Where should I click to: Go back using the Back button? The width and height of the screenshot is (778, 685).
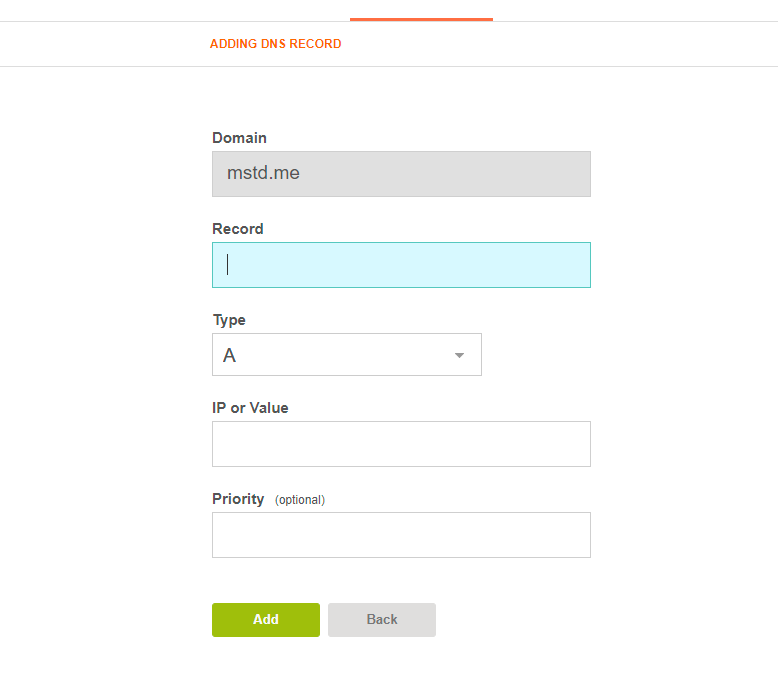[382, 620]
